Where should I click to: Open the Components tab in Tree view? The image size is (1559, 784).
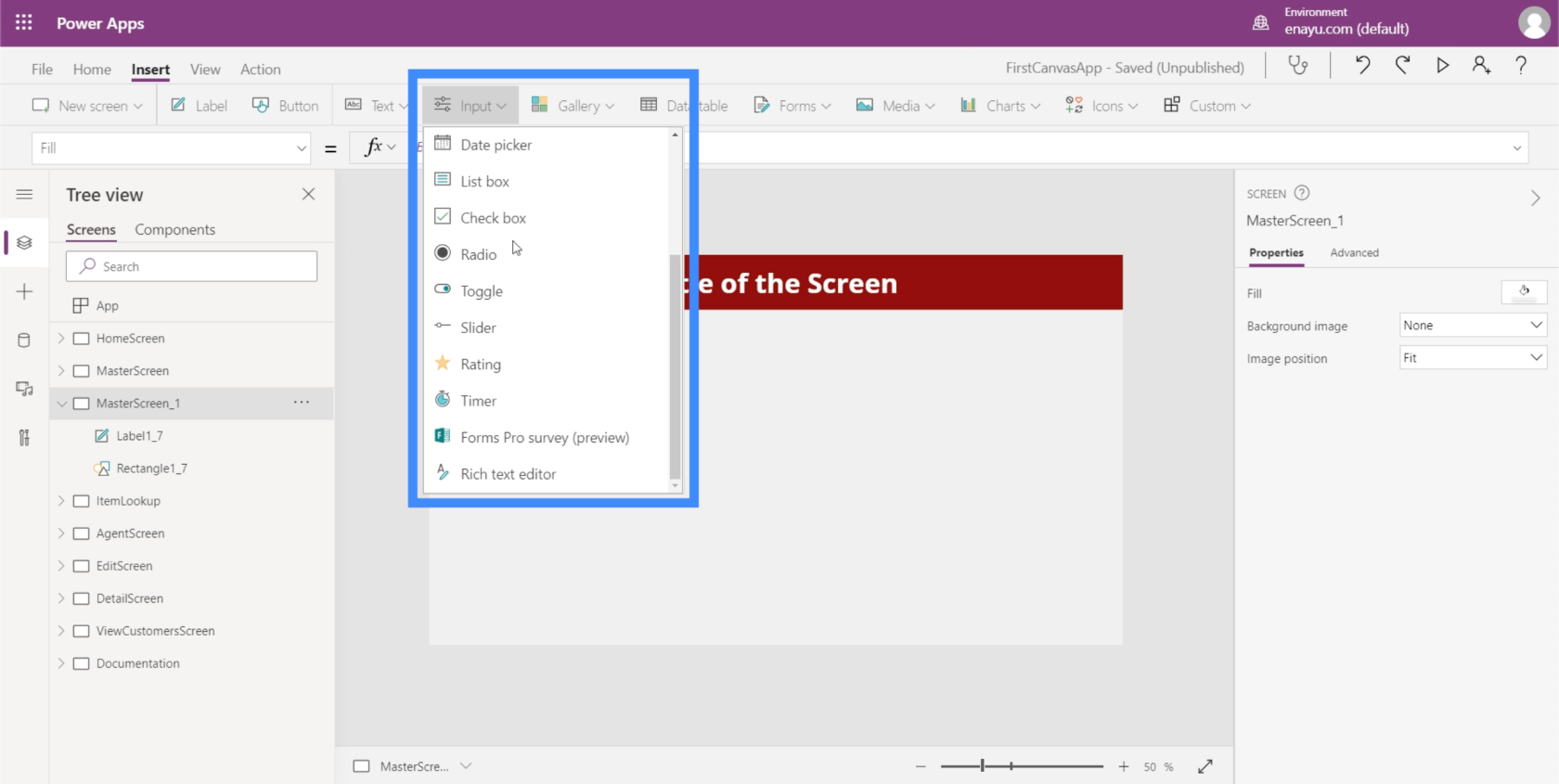(x=174, y=229)
